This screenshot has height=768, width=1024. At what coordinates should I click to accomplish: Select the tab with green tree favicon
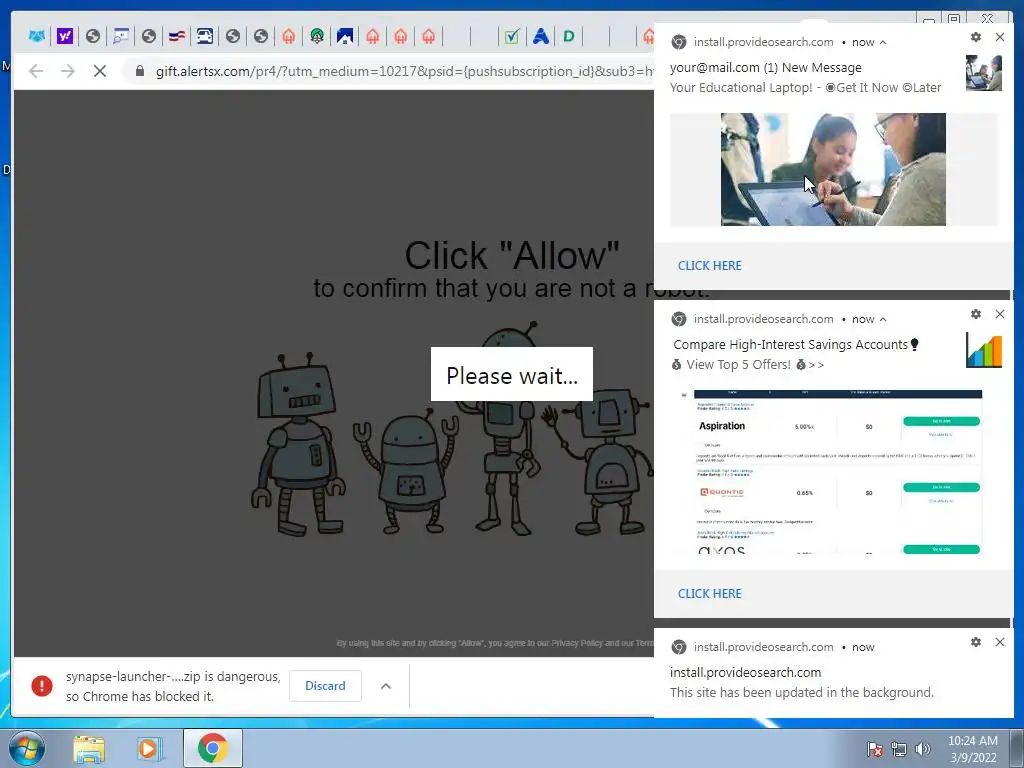tap(317, 36)
